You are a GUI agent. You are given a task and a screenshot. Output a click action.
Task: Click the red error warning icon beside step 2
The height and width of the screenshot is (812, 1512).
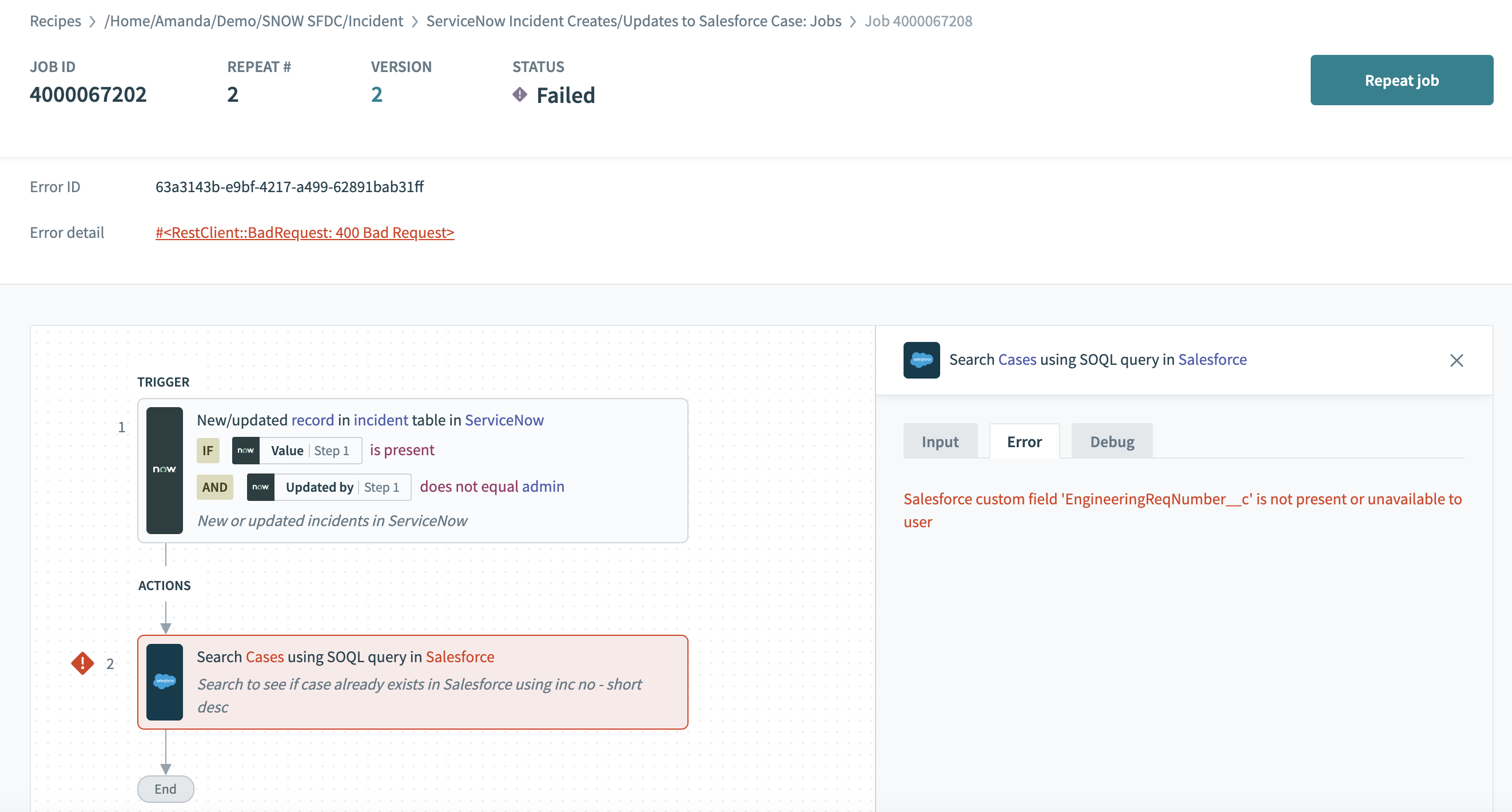83,663
